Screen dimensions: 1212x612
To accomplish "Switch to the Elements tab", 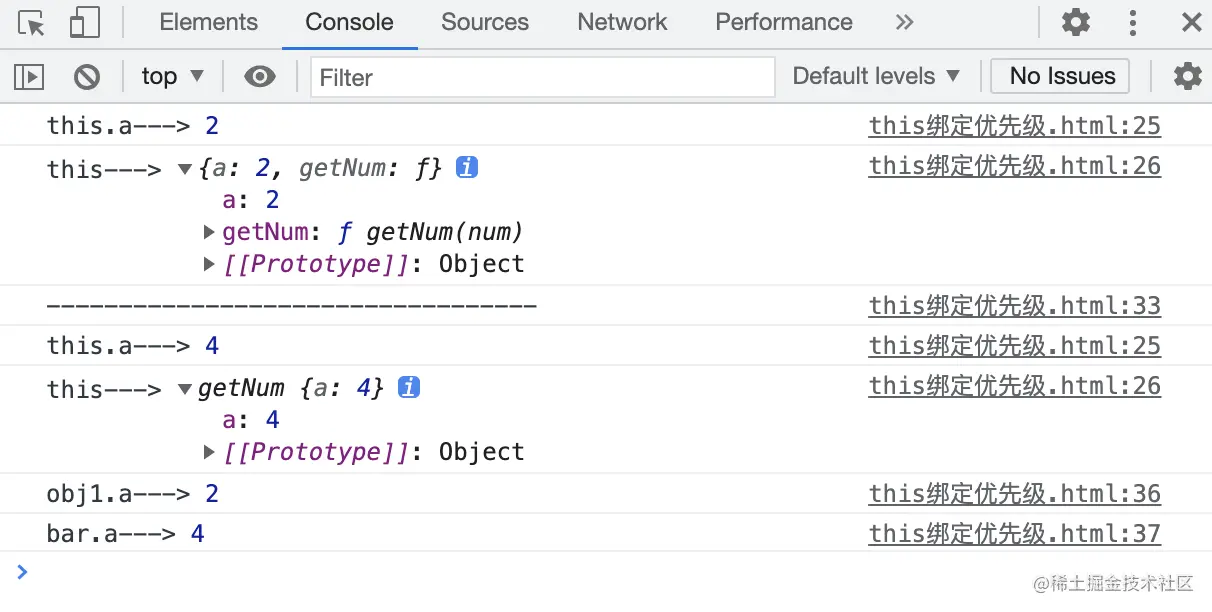I will [208, 22].
